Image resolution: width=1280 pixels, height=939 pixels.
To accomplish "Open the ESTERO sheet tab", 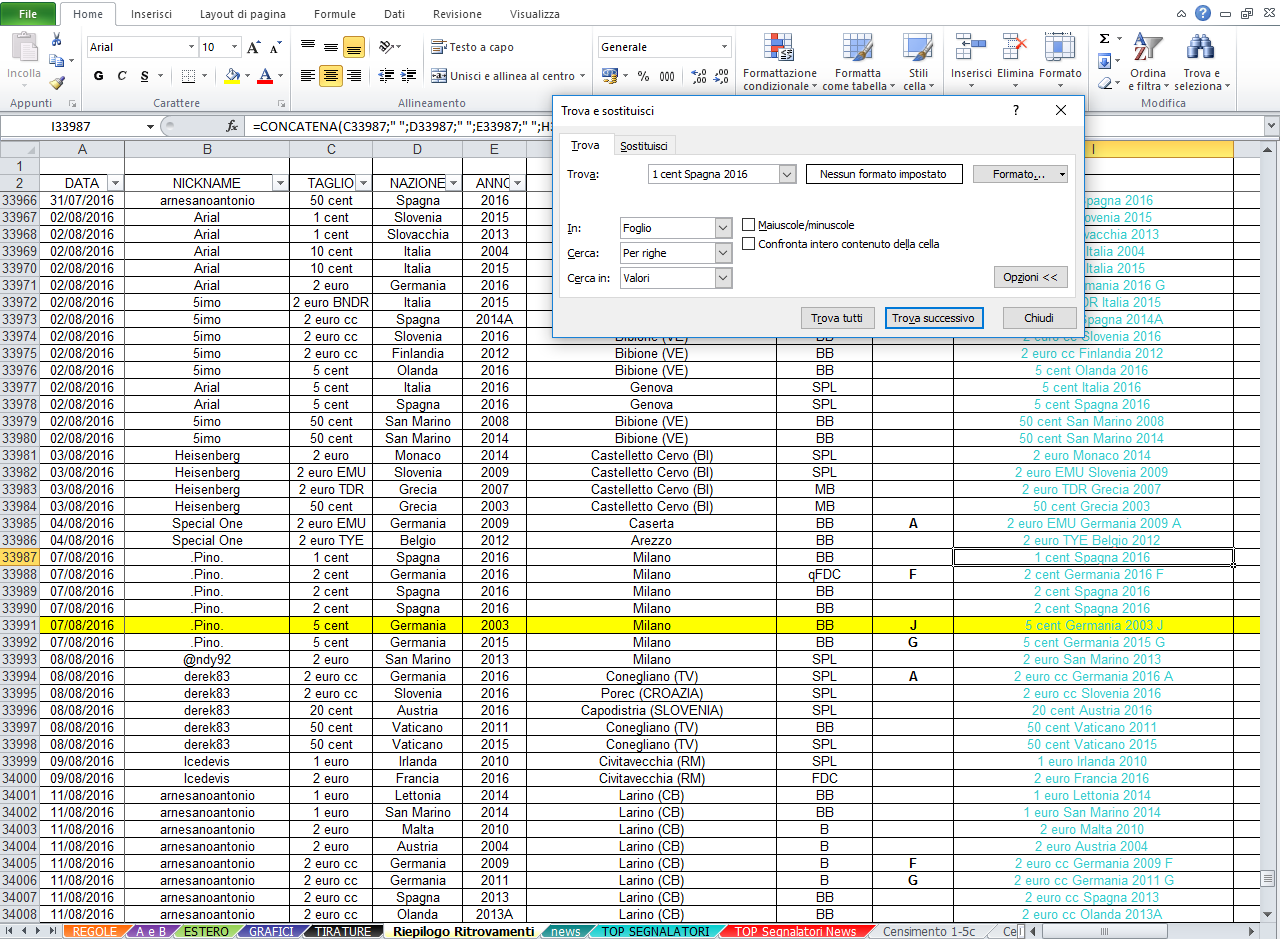I will tap(204, 931).
